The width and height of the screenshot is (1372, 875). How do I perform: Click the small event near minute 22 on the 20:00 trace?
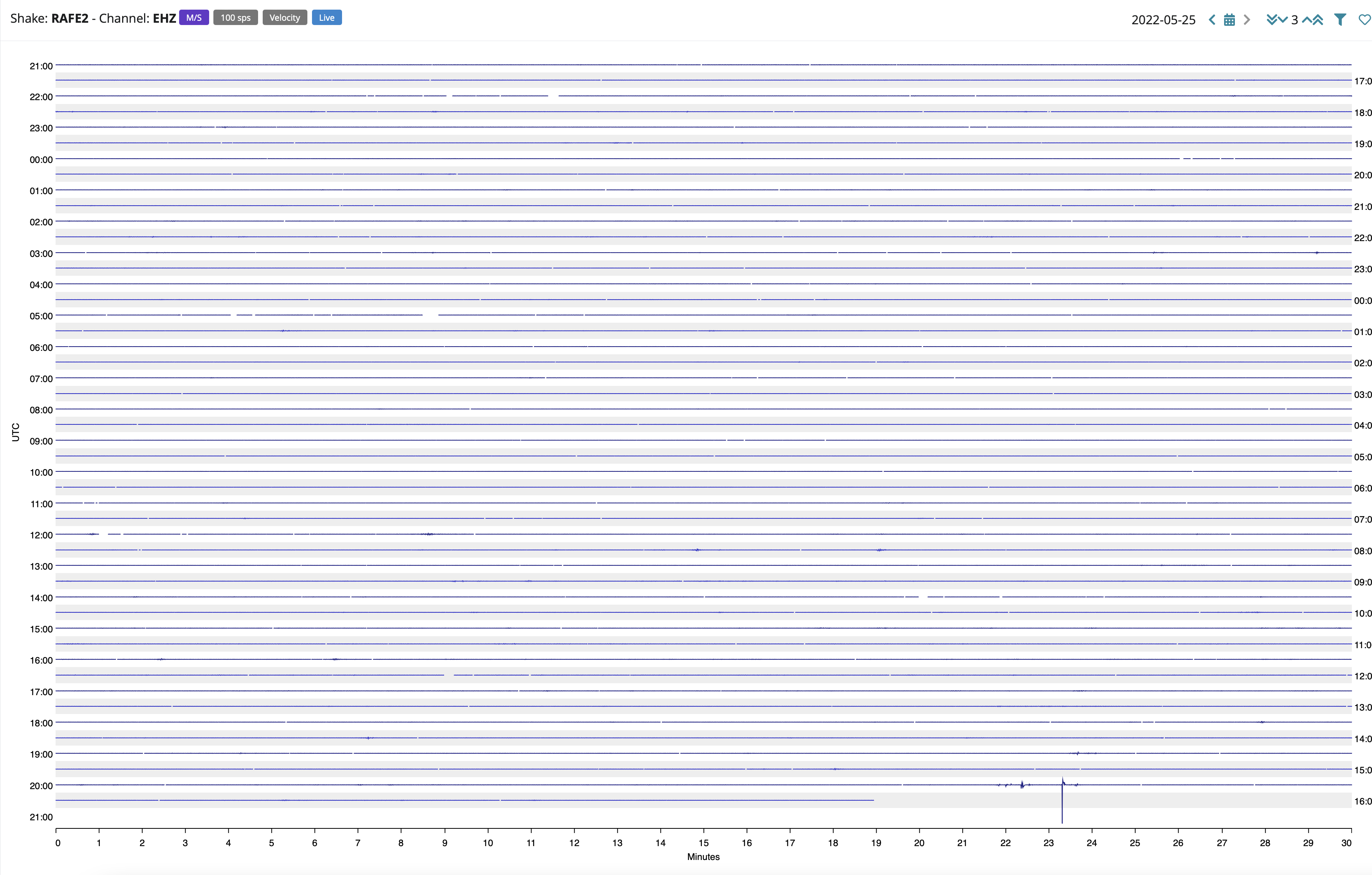1021,784
